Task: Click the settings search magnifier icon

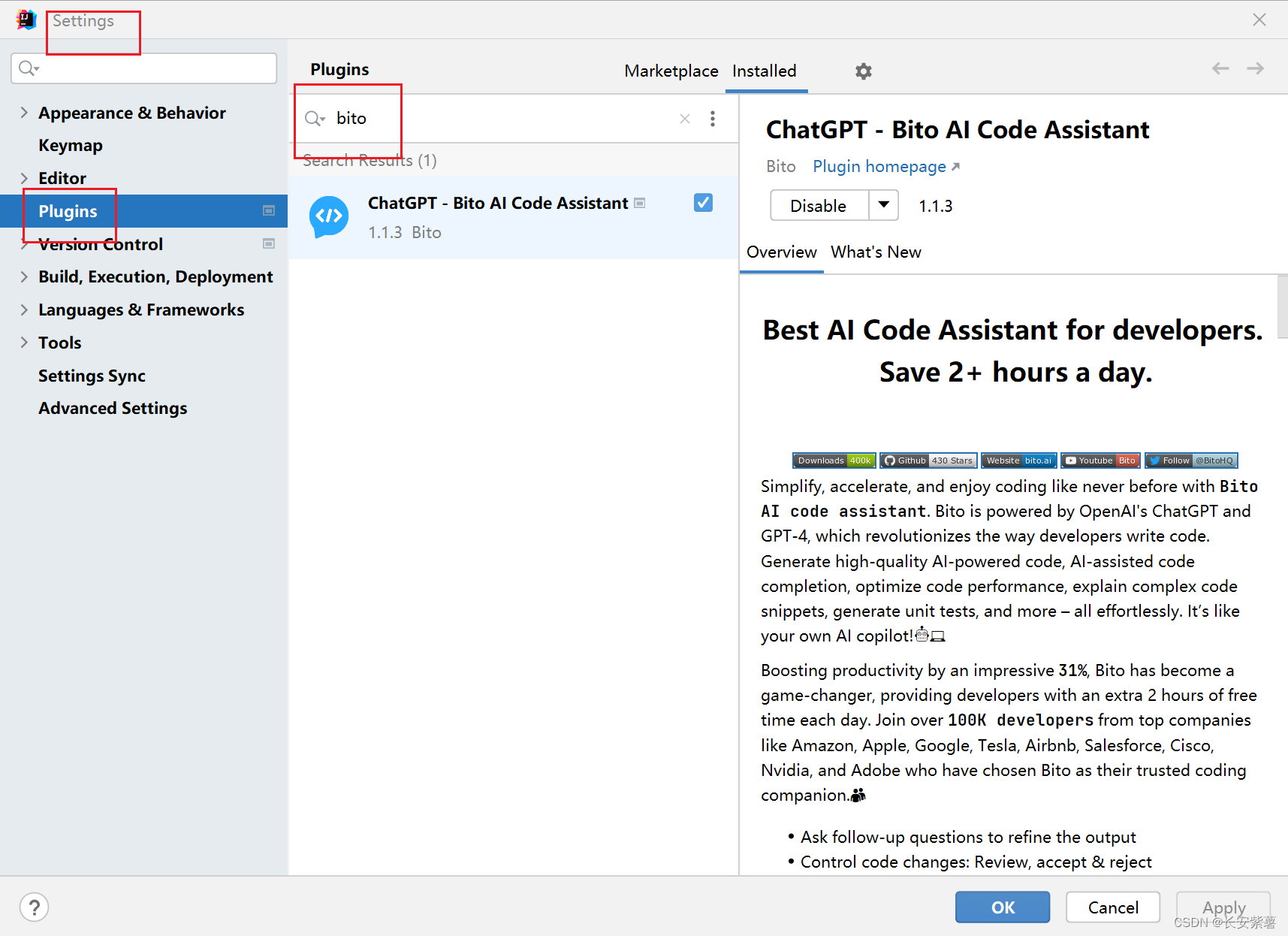Action: point(29,68)
